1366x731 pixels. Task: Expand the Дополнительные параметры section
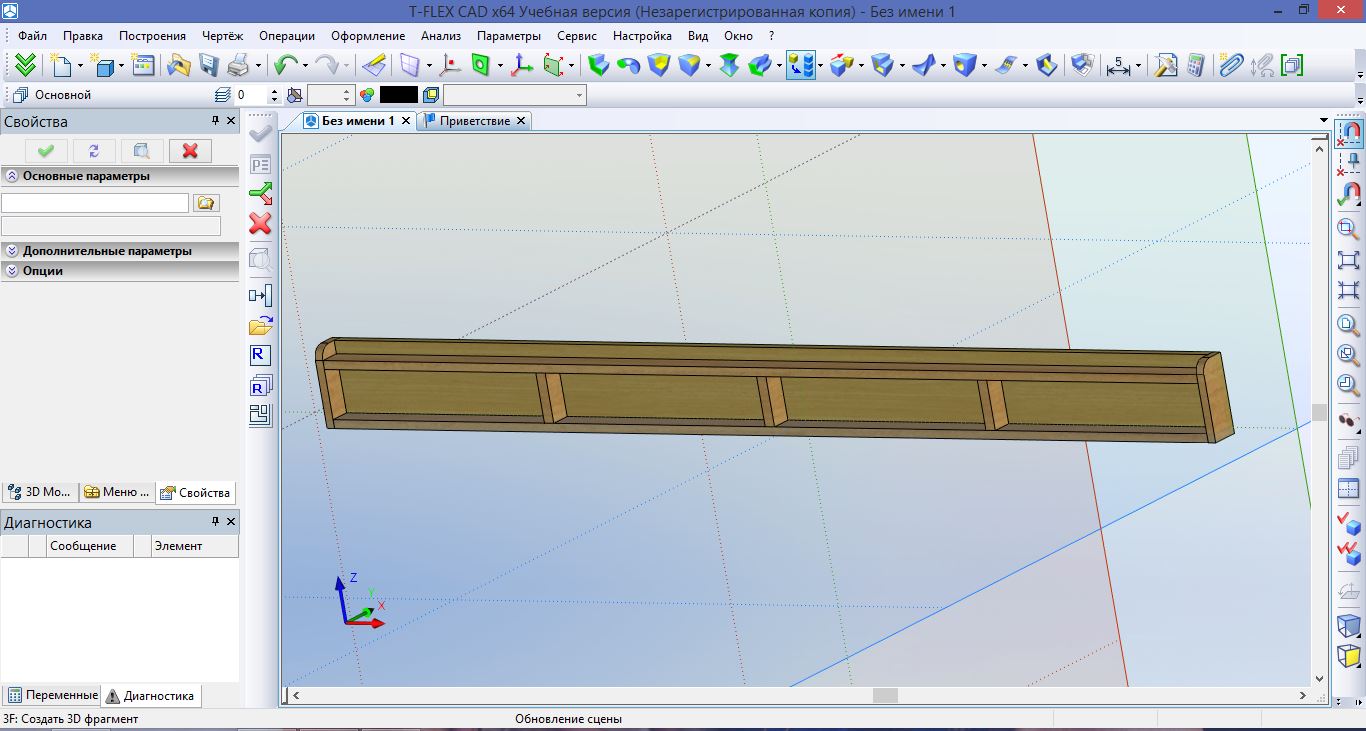(x=12, y=251)
